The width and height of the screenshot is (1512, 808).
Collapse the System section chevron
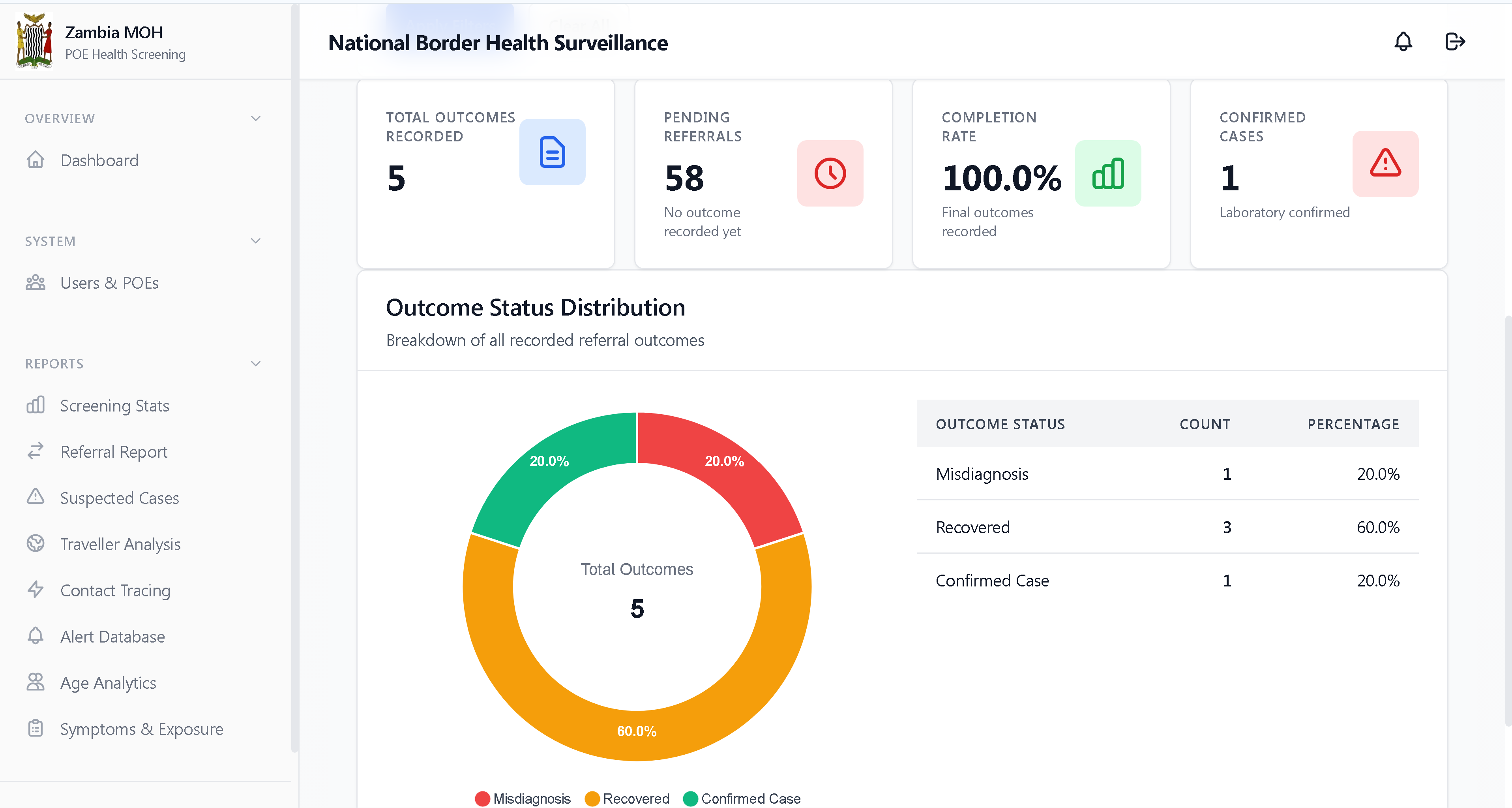pos(255,241)
